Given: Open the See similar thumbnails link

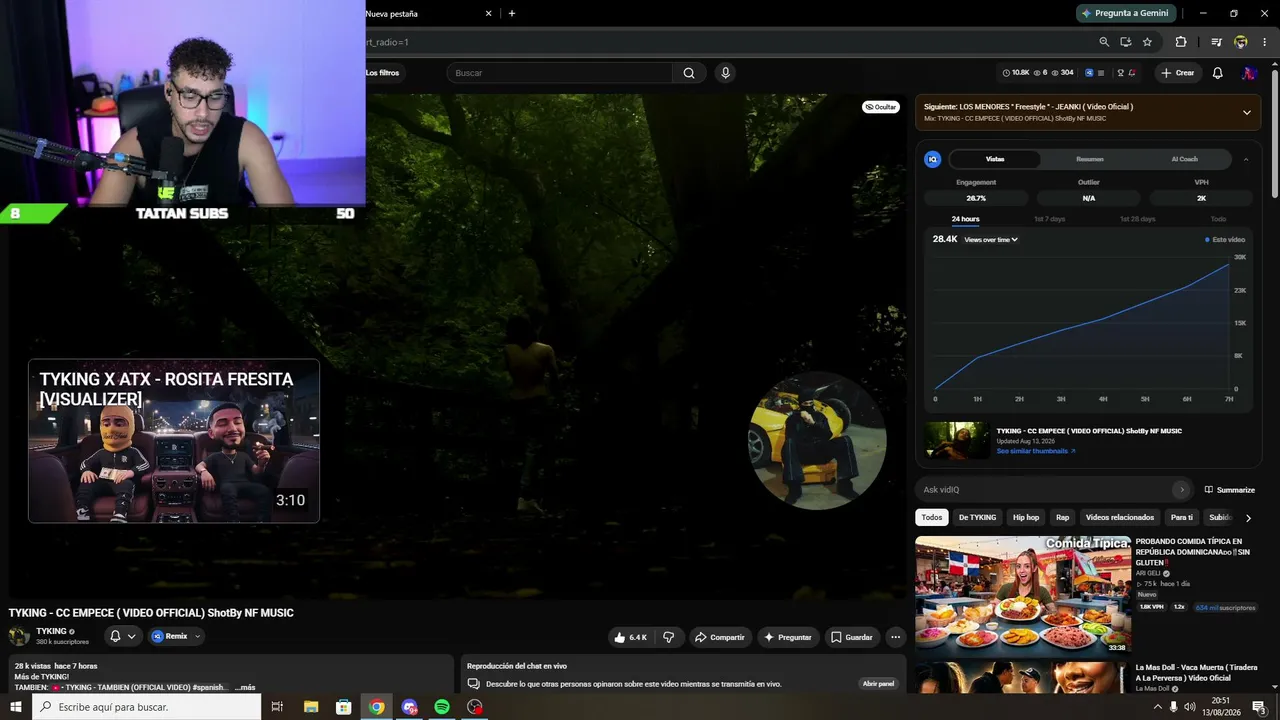Looking at the screenshot, I should pos(1036,451).
